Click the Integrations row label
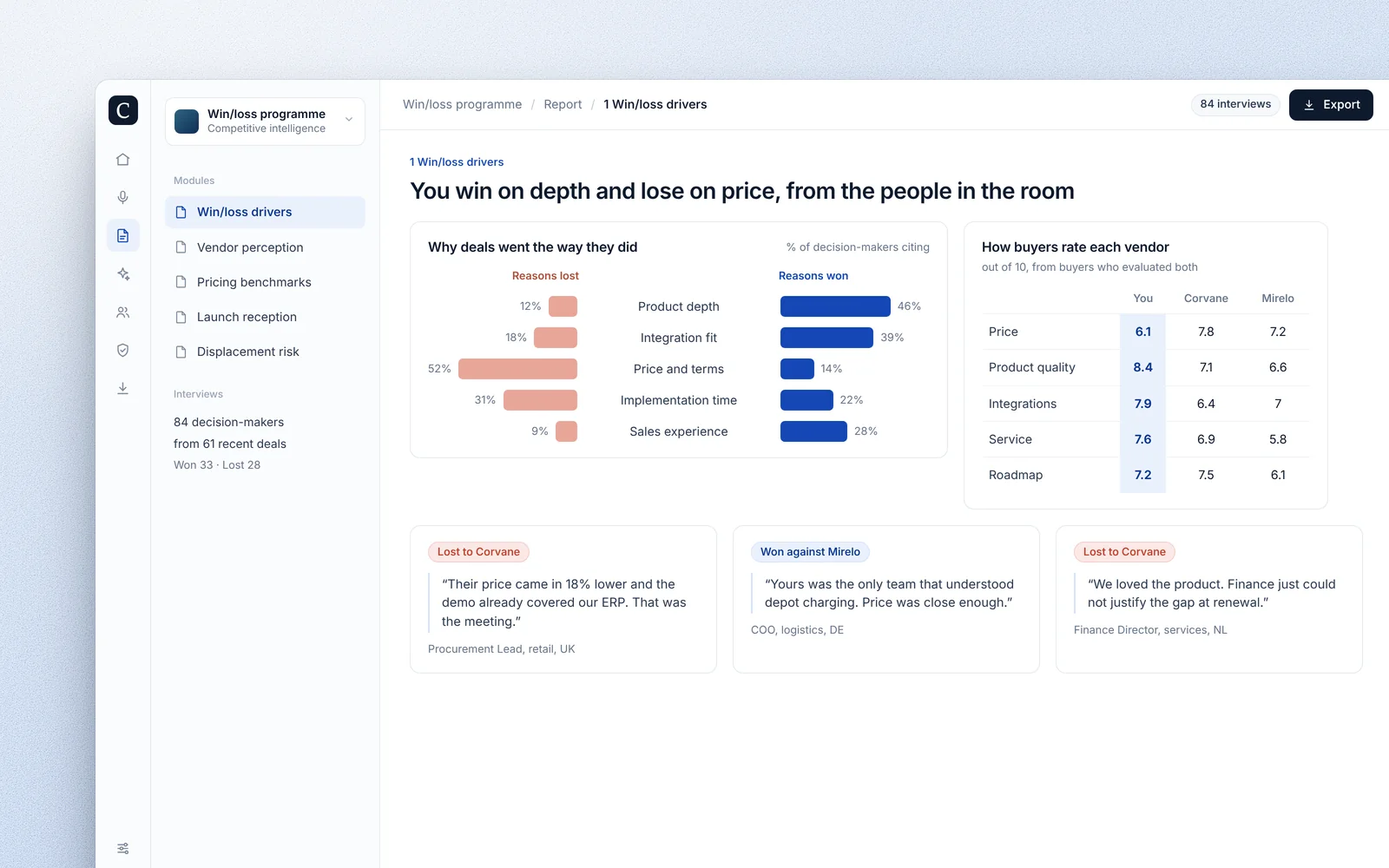The image size is (1389, 868). tap(1023, 404)
